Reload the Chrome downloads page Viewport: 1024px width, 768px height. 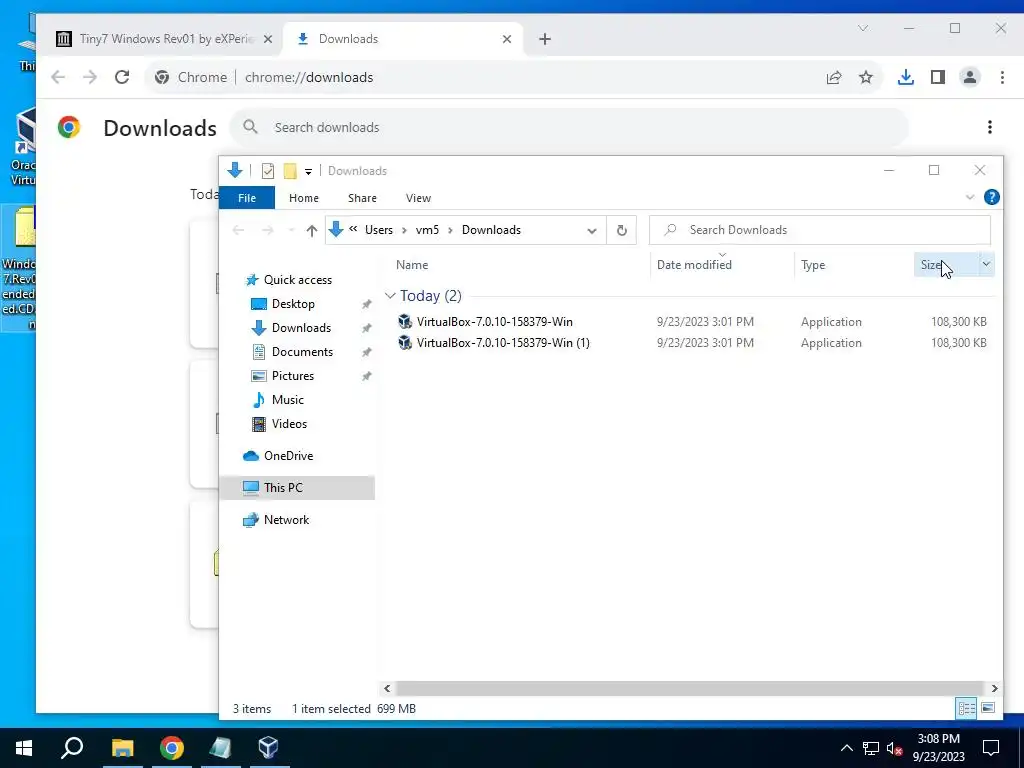pos(121,77)
